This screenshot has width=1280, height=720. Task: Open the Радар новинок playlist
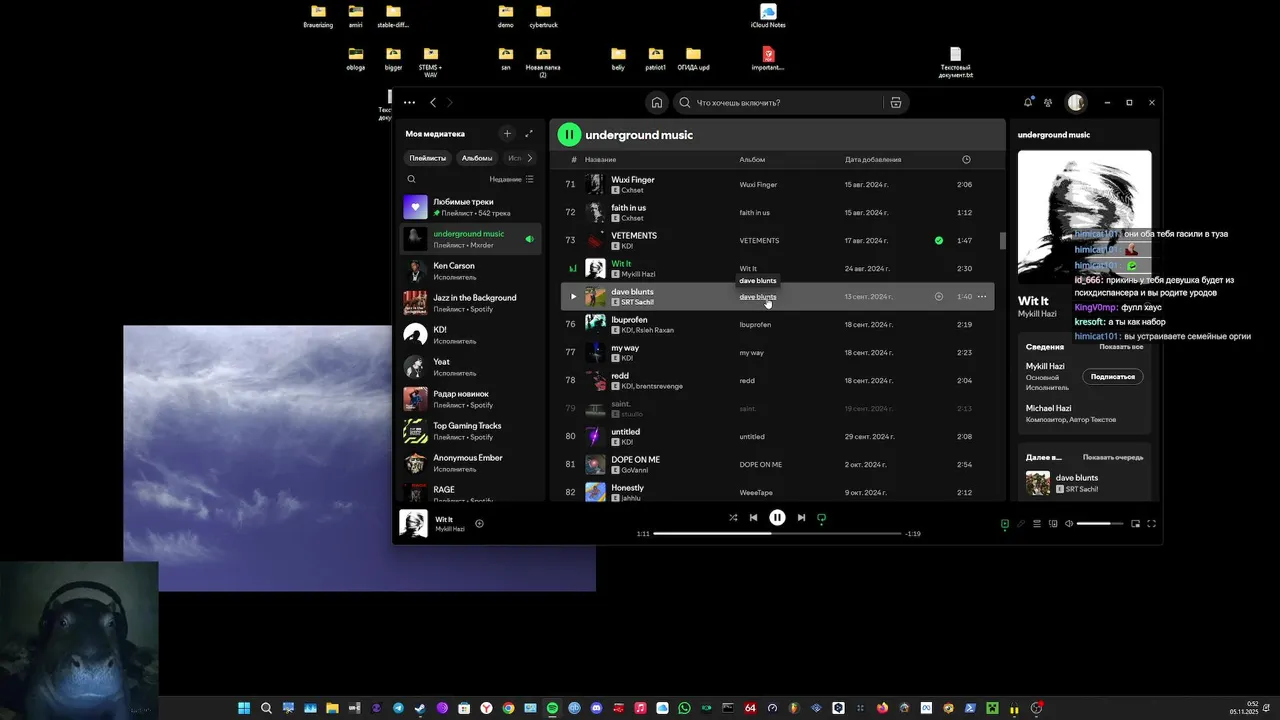click(x=472, y=399)
